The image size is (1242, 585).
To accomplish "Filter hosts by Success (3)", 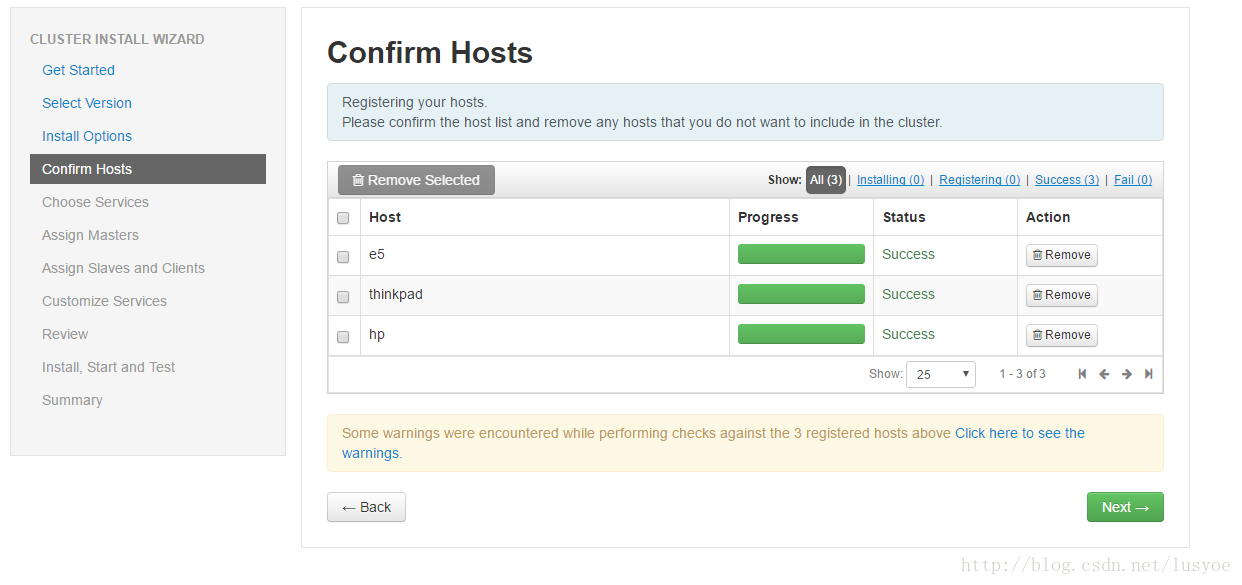I will point(1067,180).
